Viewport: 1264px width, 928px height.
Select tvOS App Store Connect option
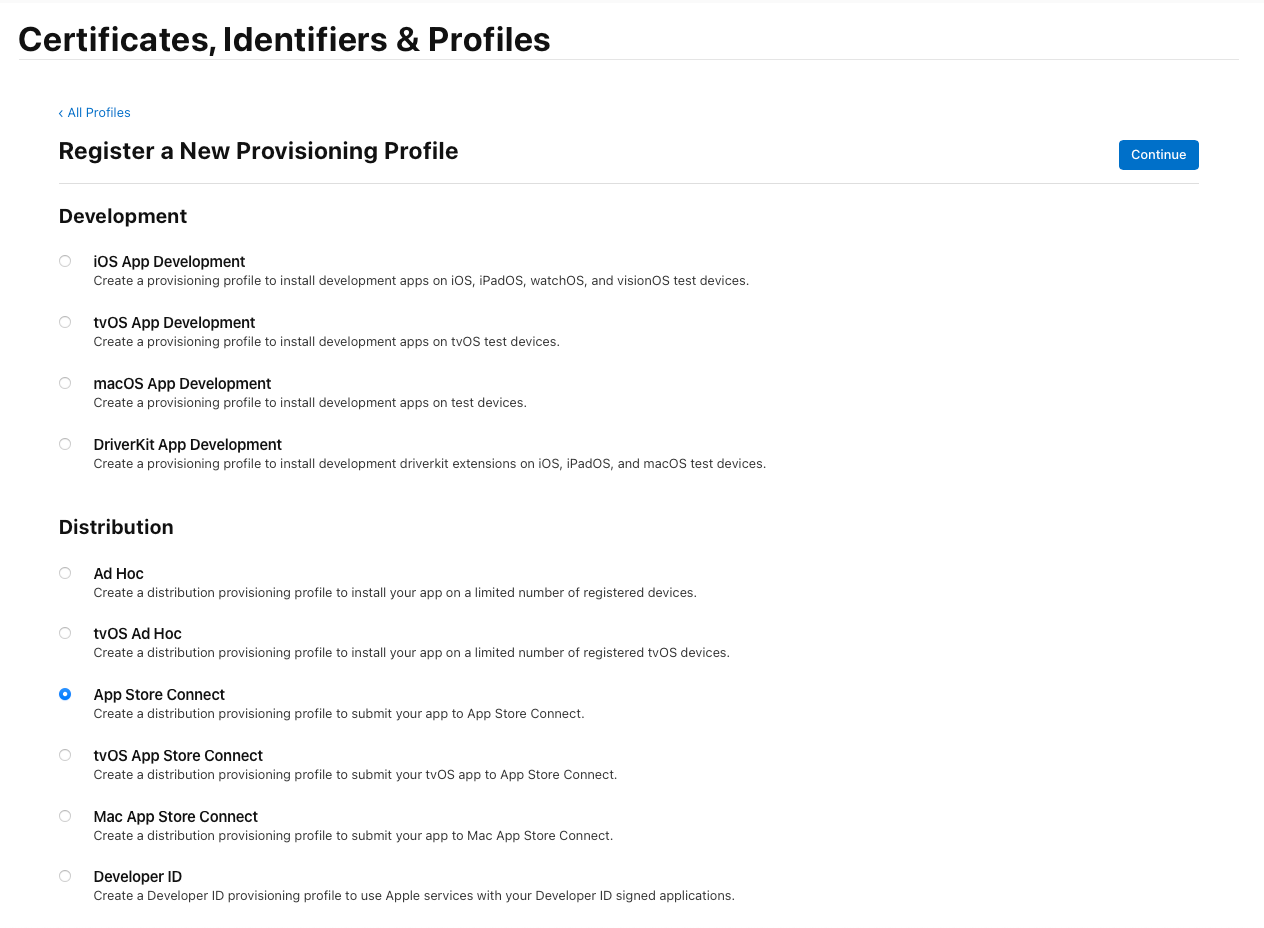pos(64,754)
